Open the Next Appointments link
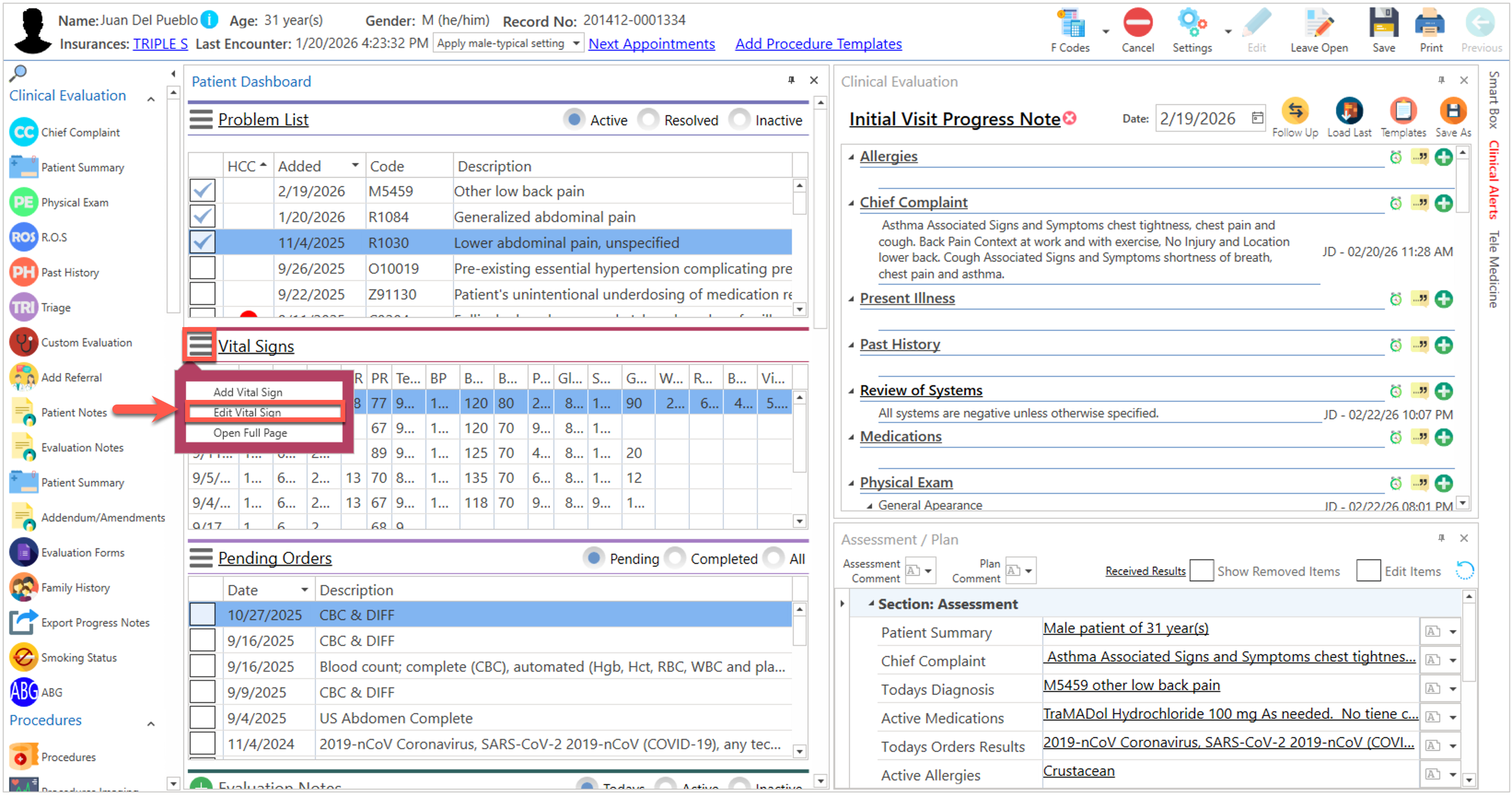This screenshot has height=797, width=1512. (x=651, y=44)
